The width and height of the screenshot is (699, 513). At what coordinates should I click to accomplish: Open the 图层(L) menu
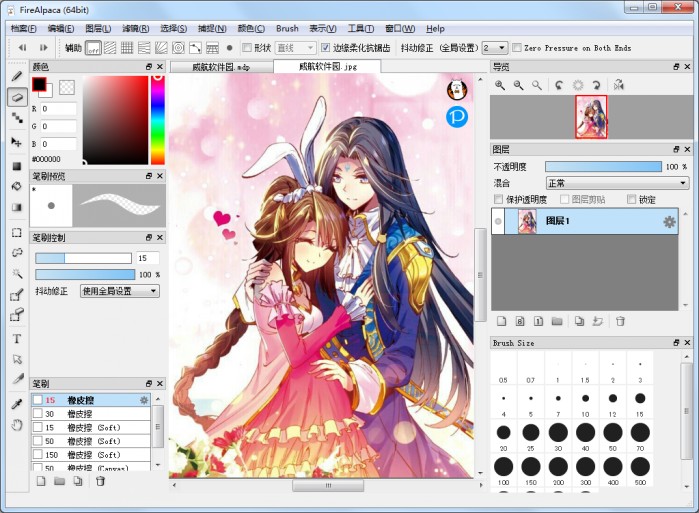(x=98, y=29)
